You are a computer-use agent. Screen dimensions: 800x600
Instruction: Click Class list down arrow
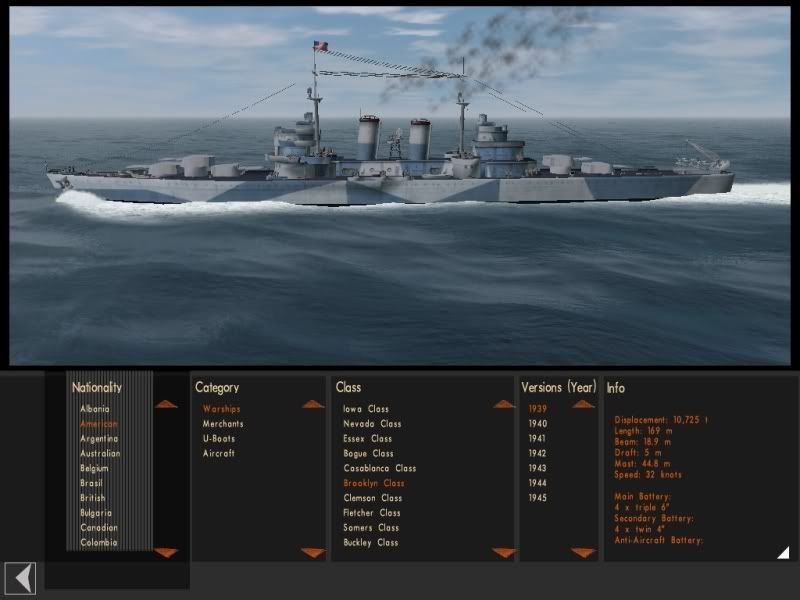(504, 553)
